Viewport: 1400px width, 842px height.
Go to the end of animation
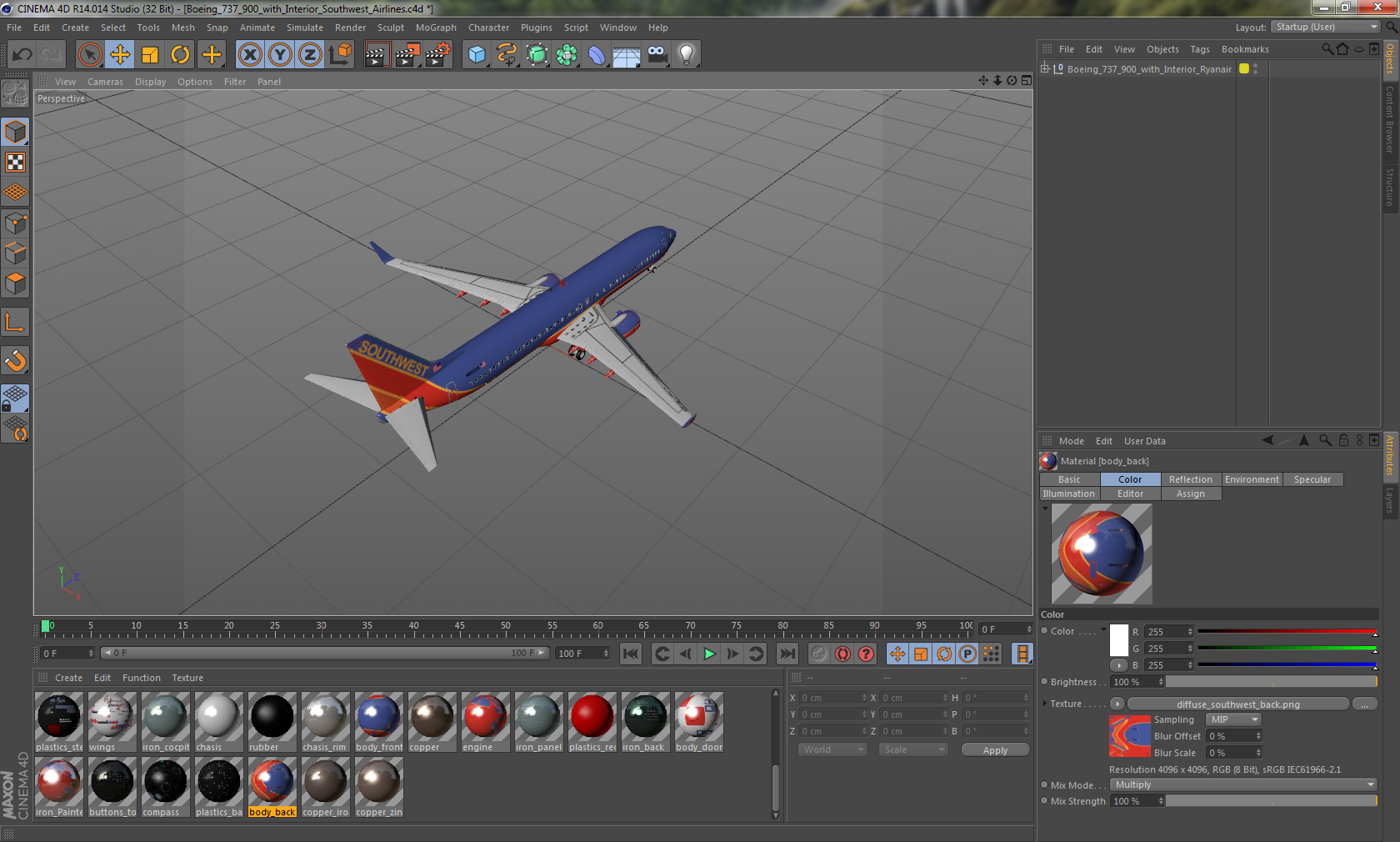tap(787, 654)
